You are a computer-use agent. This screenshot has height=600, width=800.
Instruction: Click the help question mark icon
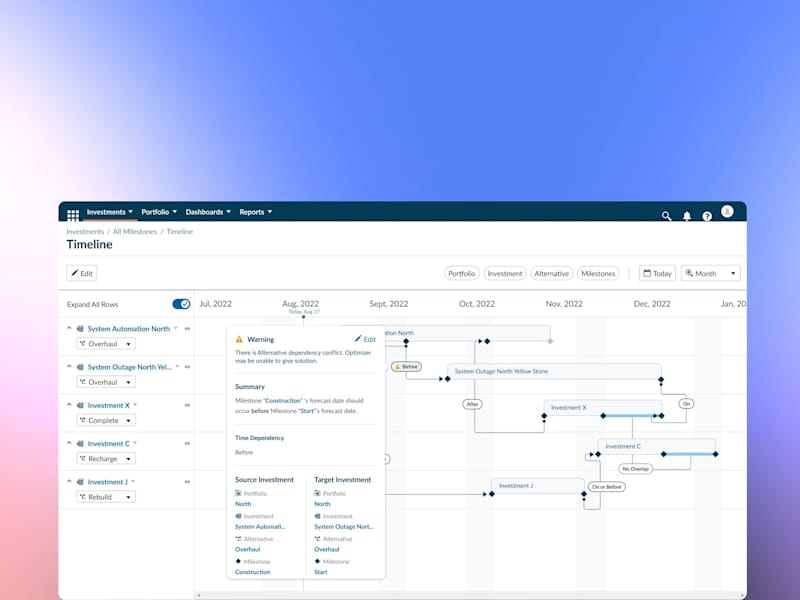[x=707, y=216]
